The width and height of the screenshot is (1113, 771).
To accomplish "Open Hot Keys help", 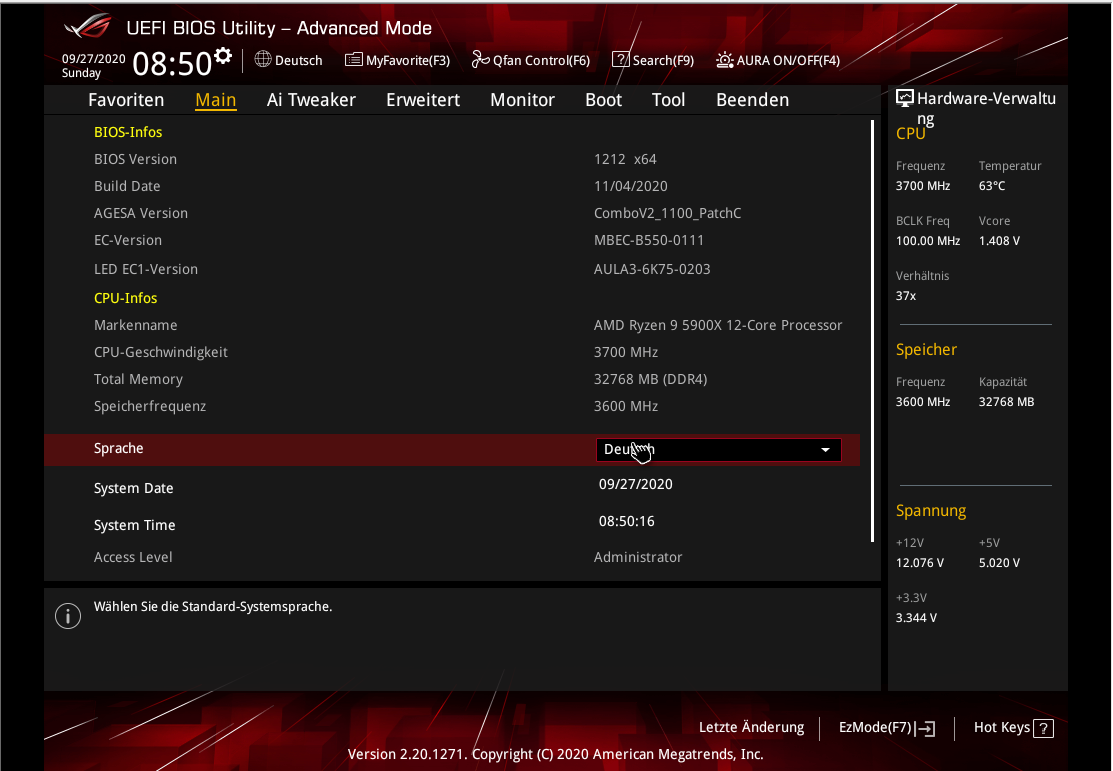I will [1014, 728].
